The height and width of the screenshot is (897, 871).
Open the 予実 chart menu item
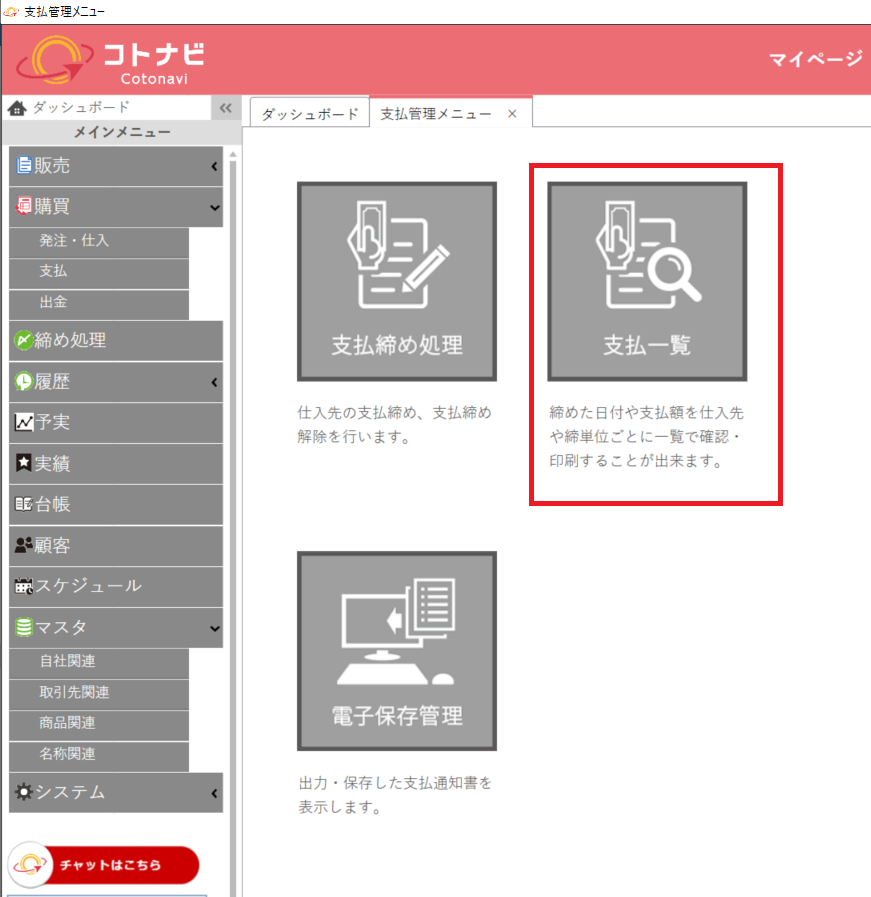pos(115,423)
